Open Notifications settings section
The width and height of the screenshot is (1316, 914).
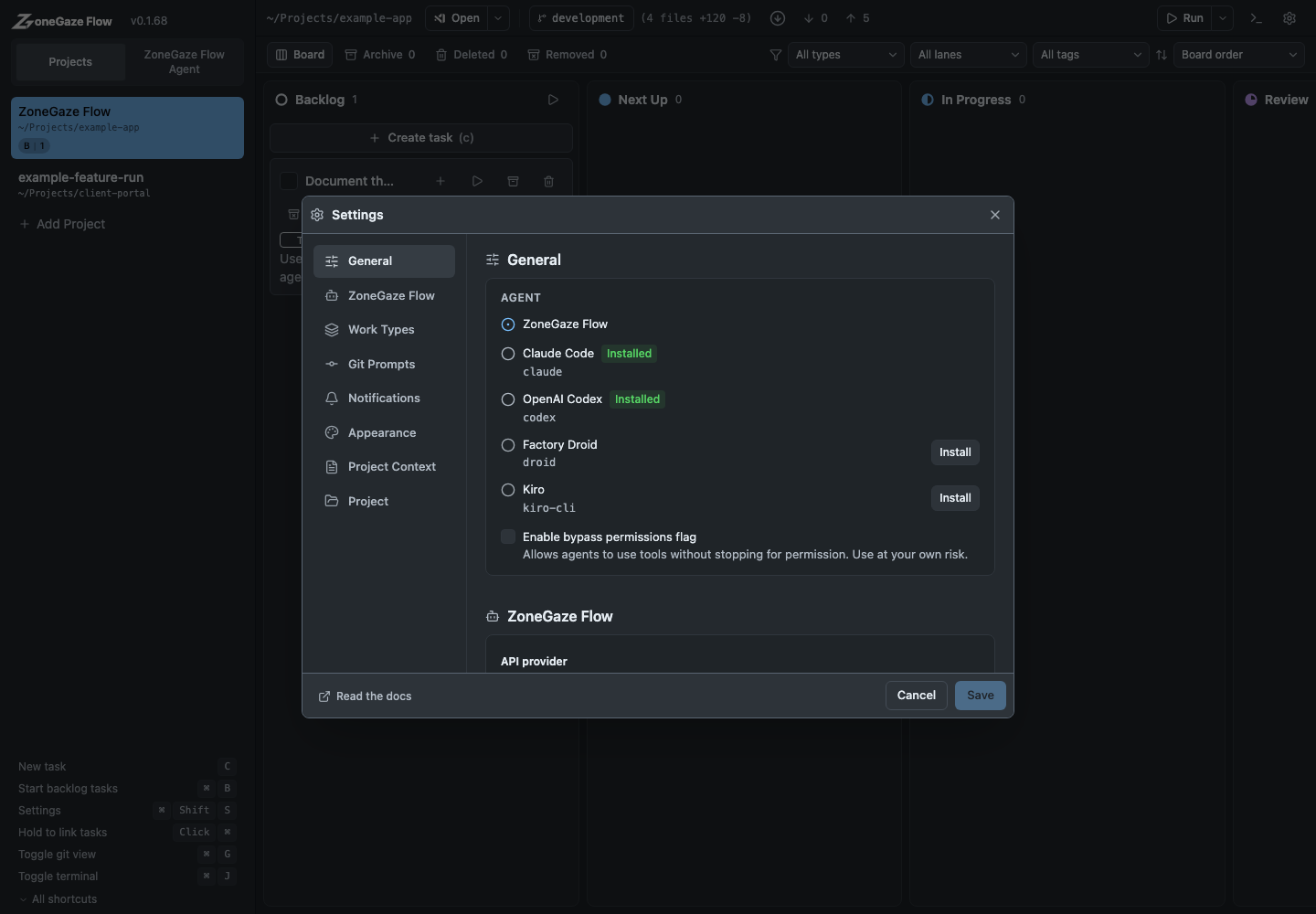click(384, 399)
